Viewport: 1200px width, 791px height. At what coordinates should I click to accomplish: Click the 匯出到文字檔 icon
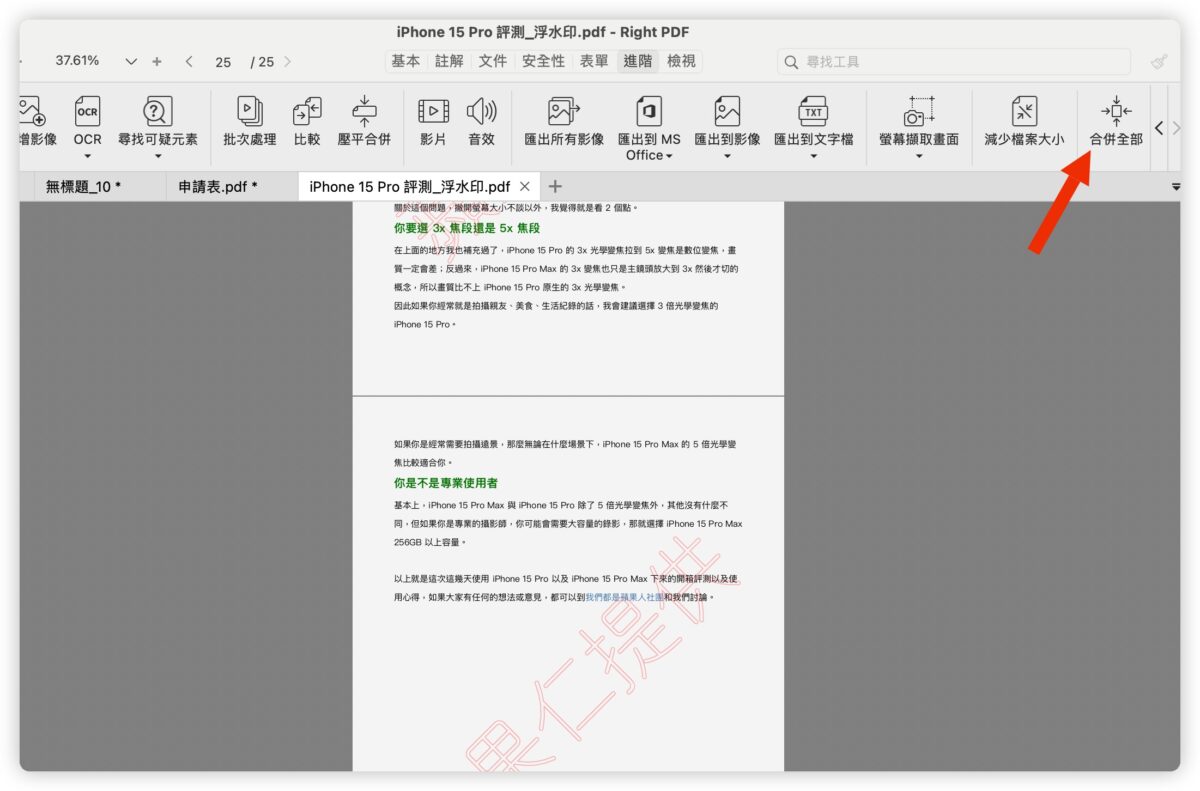[x=813, y=111]
